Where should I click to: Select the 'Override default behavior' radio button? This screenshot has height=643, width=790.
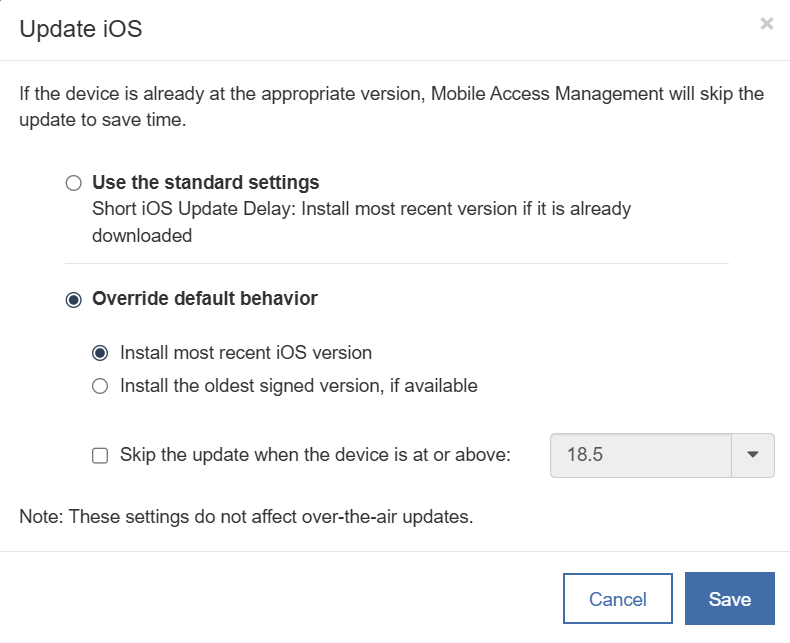[72, 299]
